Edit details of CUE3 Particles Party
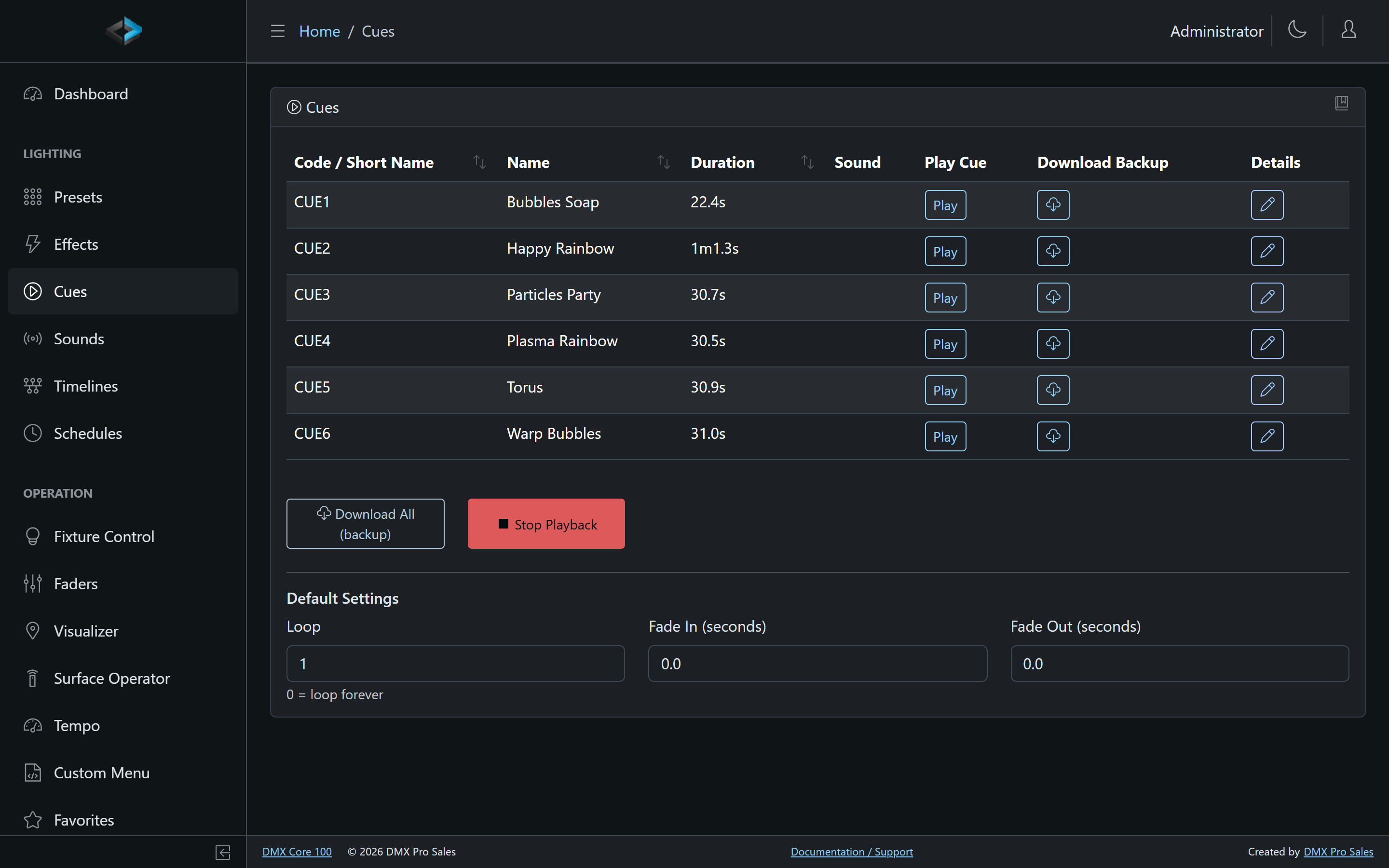Screen dimensions: 1389x868 [1267, 298]
